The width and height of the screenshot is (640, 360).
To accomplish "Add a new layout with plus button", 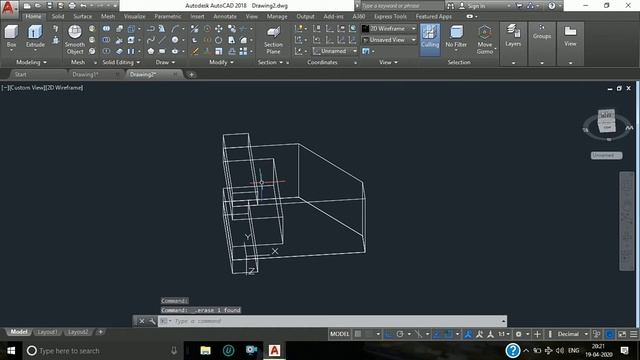I will coord(100,332).
